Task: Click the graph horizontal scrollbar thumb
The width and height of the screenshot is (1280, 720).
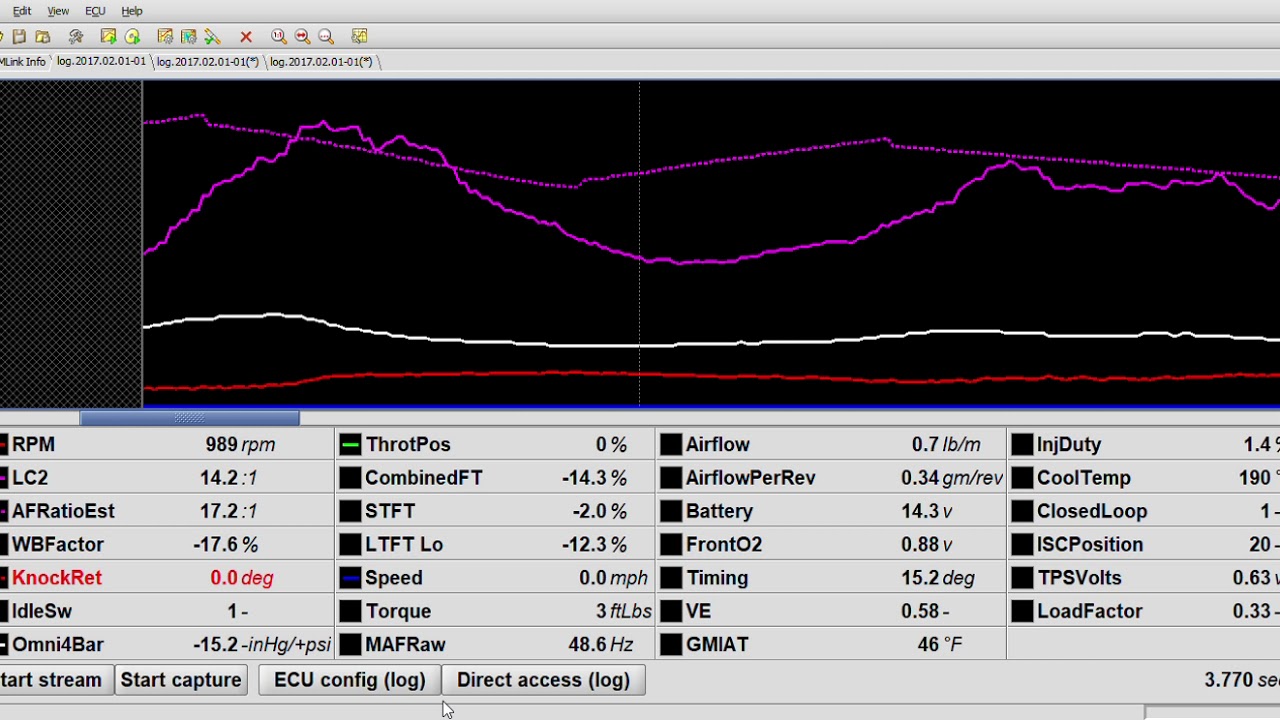Action: [189, 418]
